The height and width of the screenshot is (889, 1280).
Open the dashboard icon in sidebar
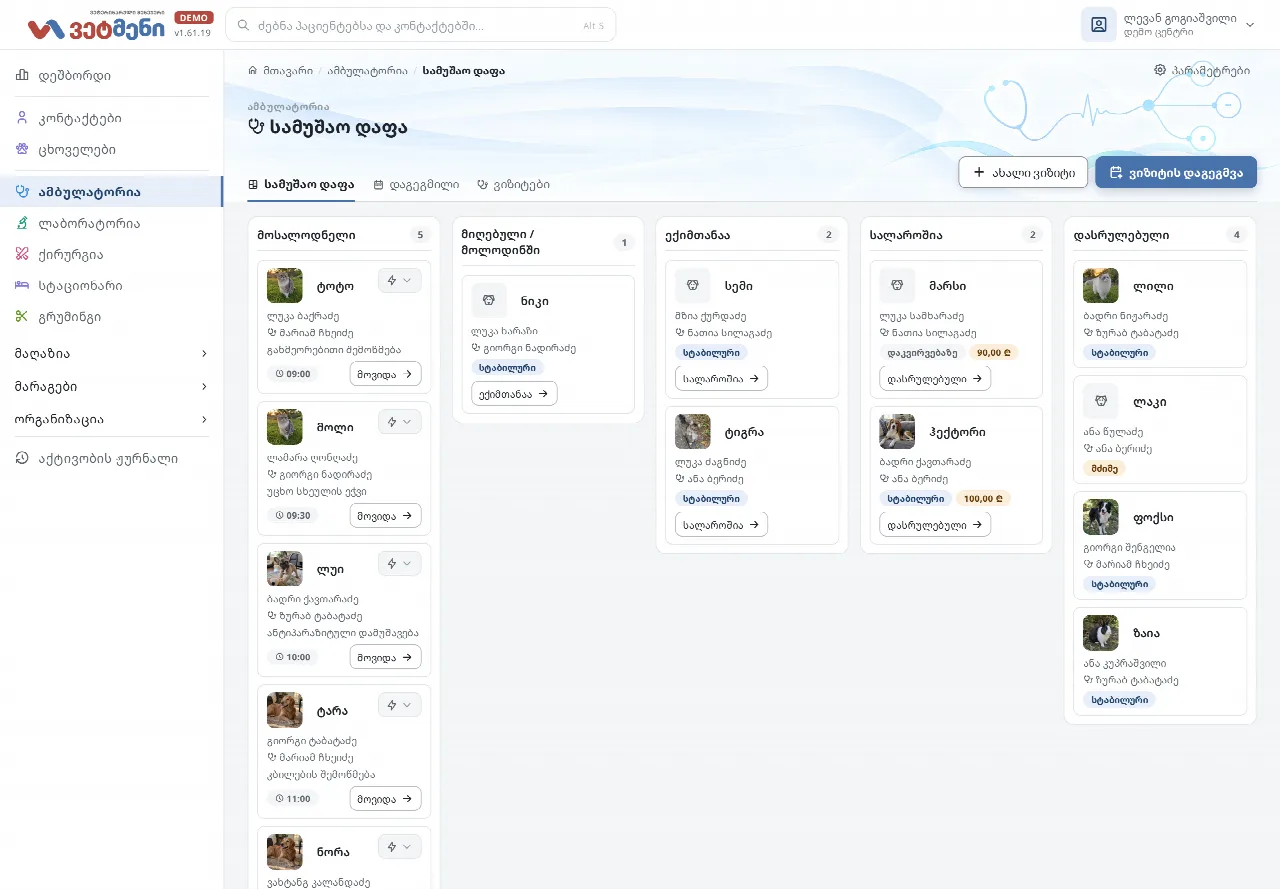click(22, 75)
